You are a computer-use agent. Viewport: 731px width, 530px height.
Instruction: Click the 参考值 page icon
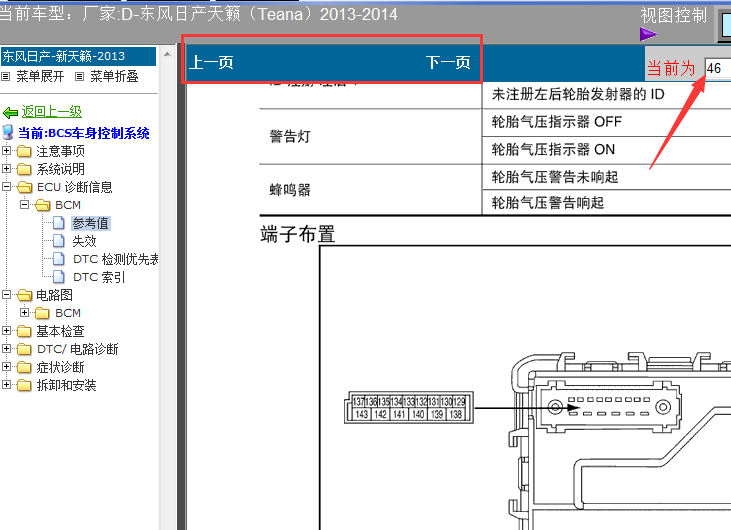59,223
